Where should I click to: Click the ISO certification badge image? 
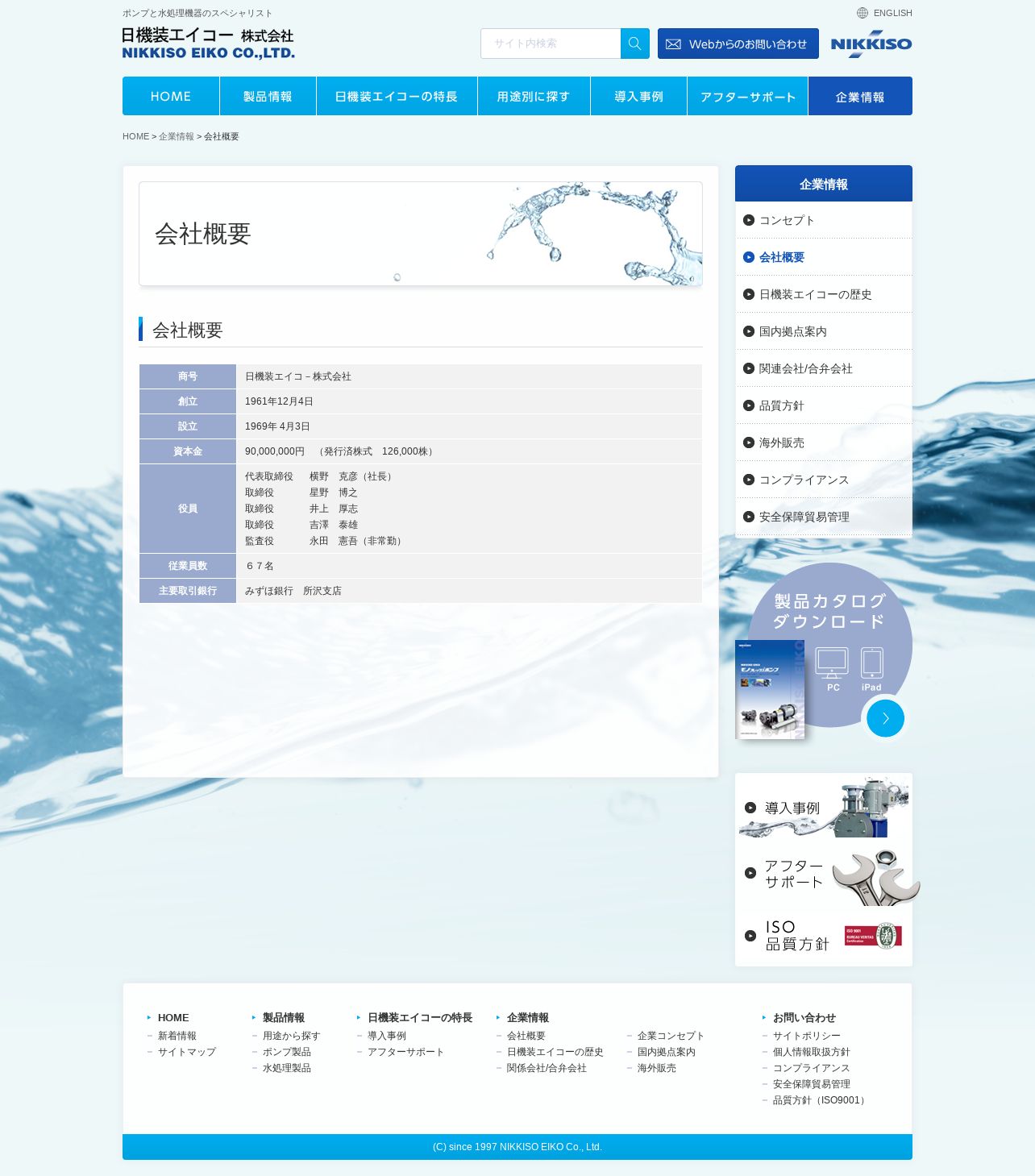(x=873, y=936)
